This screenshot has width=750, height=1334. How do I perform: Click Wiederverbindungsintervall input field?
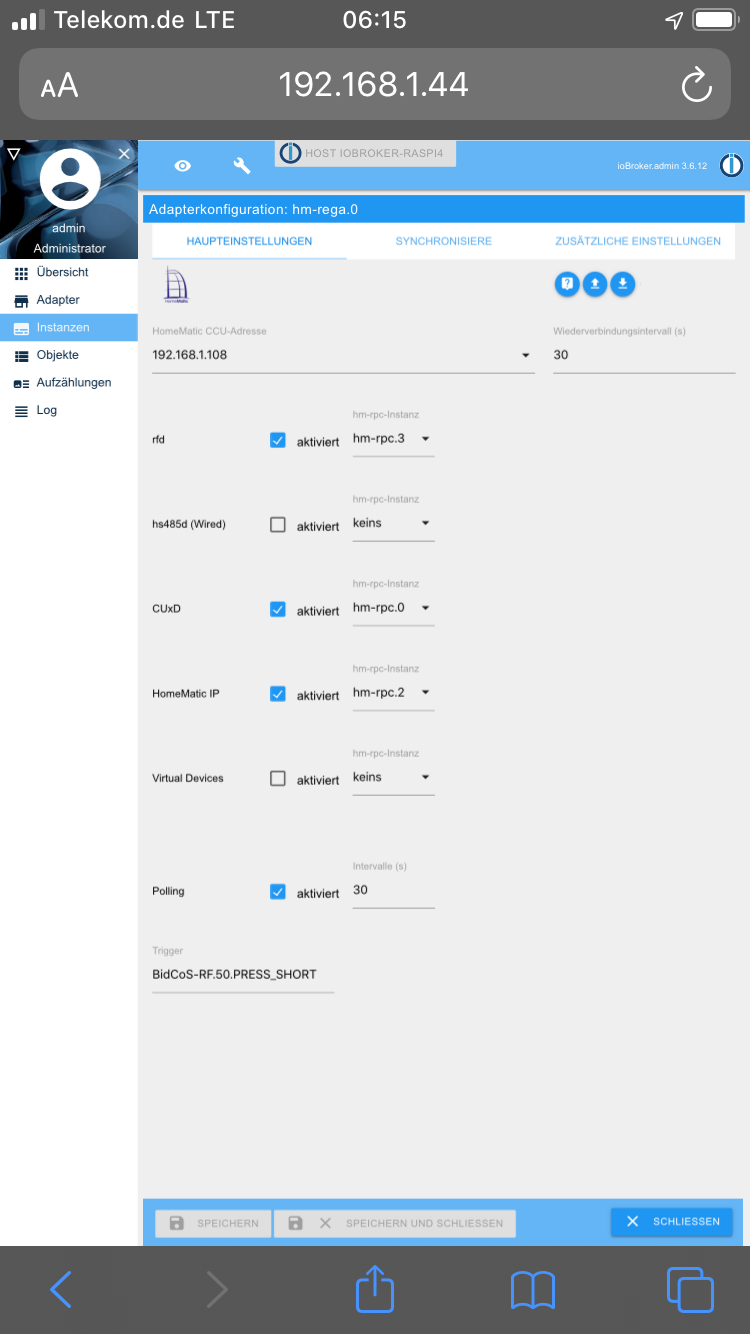644,355
